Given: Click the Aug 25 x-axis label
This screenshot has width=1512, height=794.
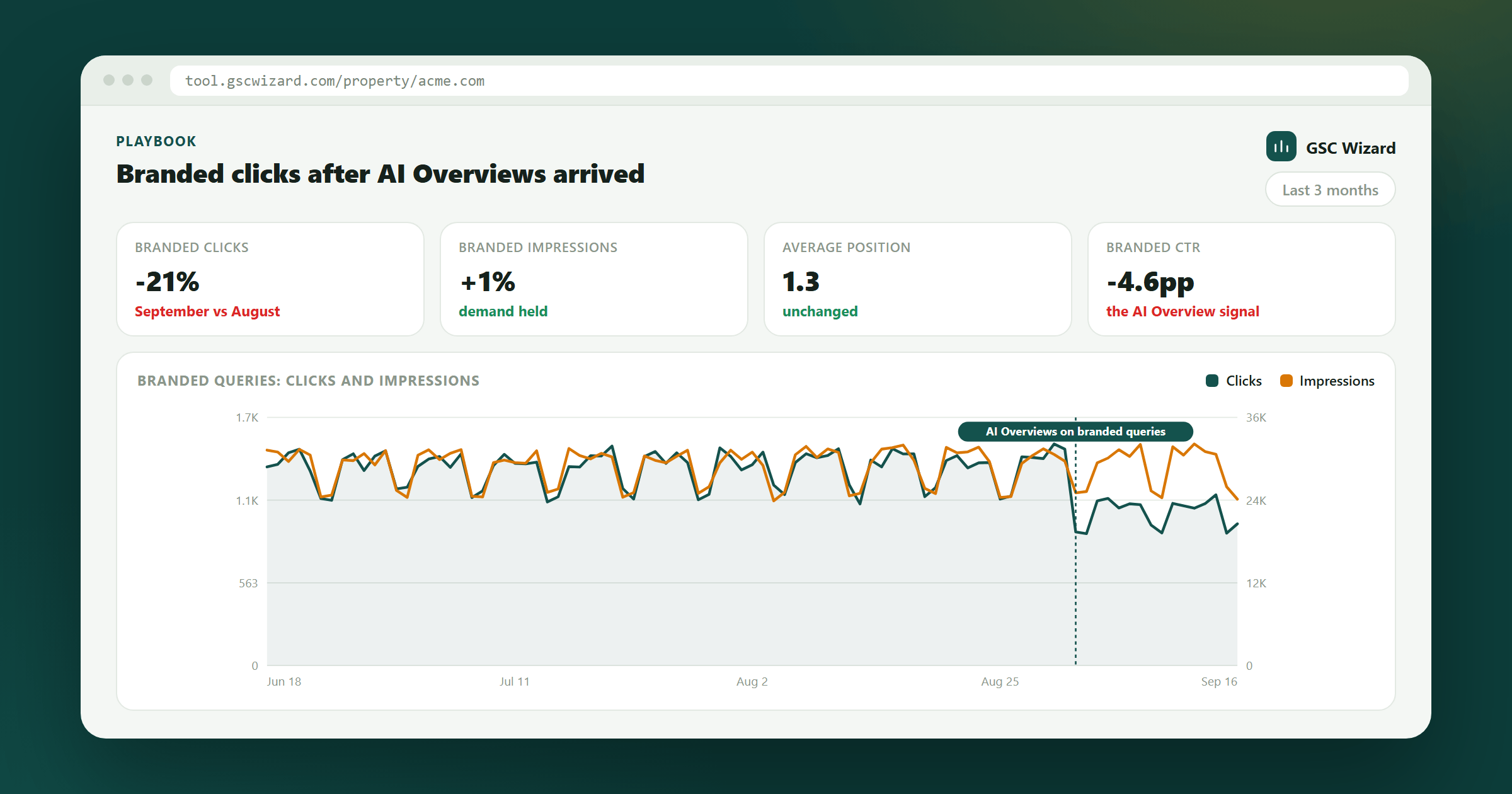Looking at the screenshot, I should pyautogui.click(x=1000, y=681).
